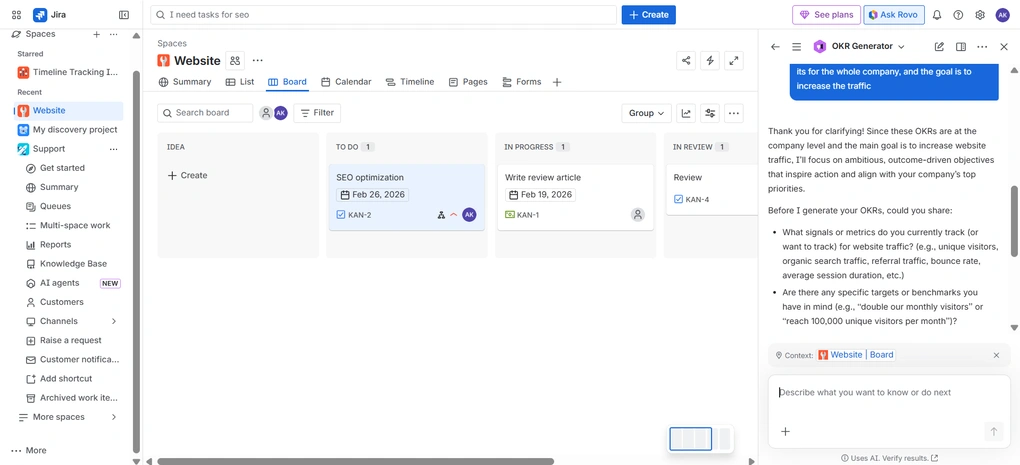Open the Website Board context link

pos(856,355)
